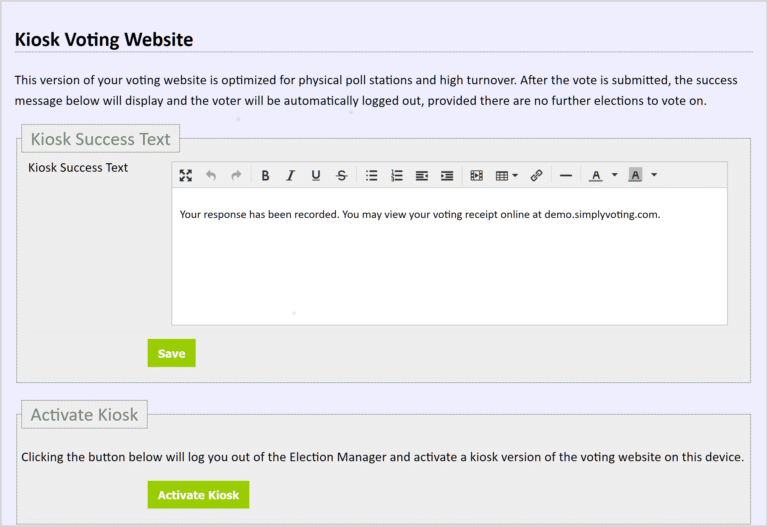Image resolution: width=768 pixels, height=527 pixels.
Task: Toggle bold formatting
Action: 265,175
